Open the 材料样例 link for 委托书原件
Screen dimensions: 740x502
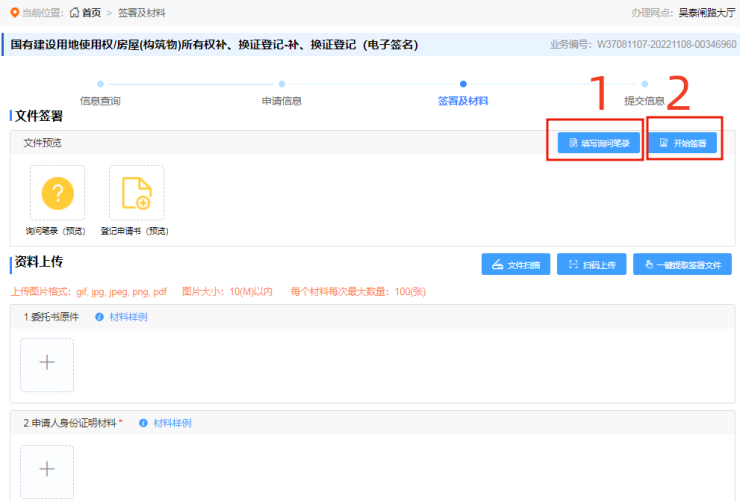(128, 317)
